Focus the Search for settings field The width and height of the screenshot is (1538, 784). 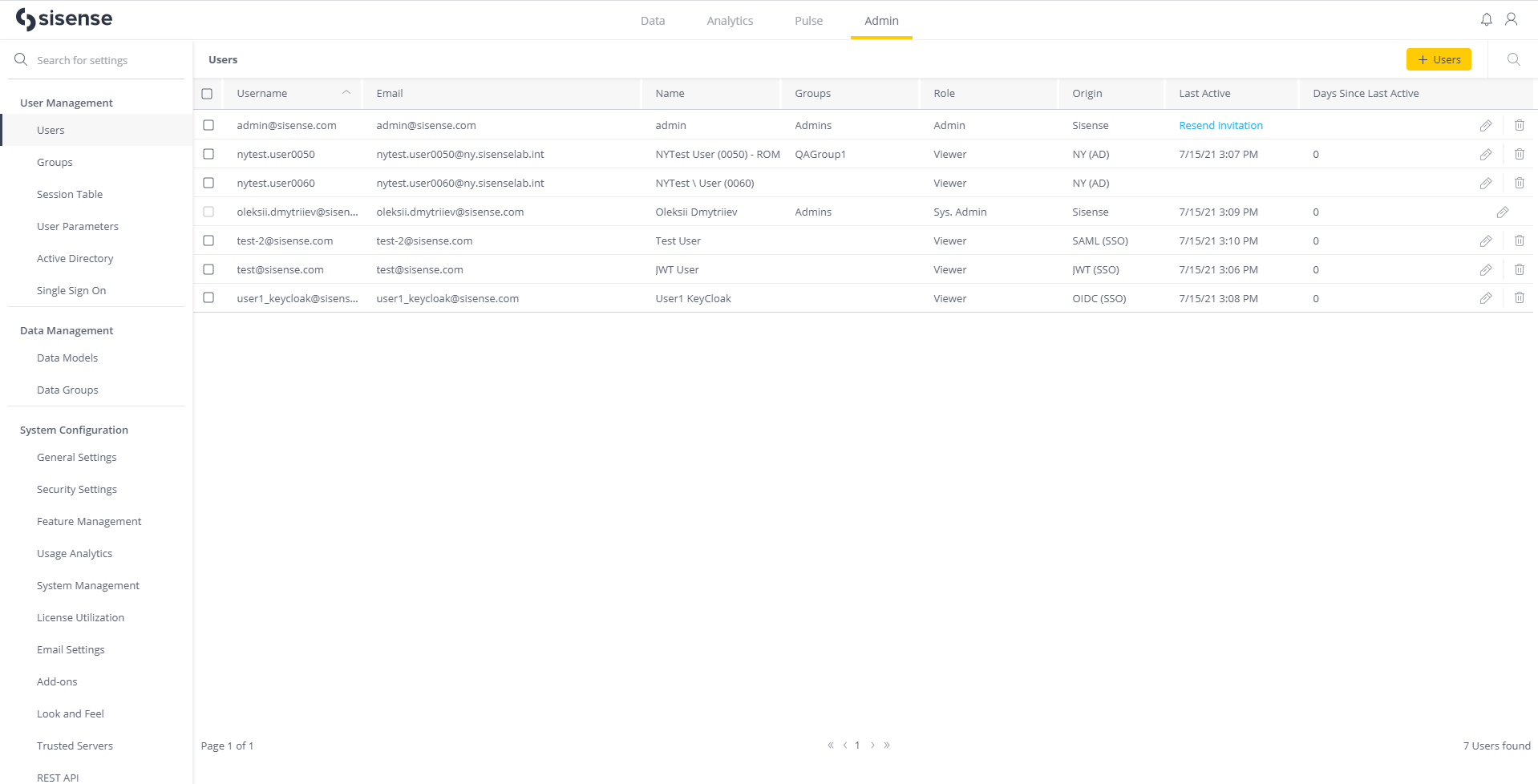(96, 60)
